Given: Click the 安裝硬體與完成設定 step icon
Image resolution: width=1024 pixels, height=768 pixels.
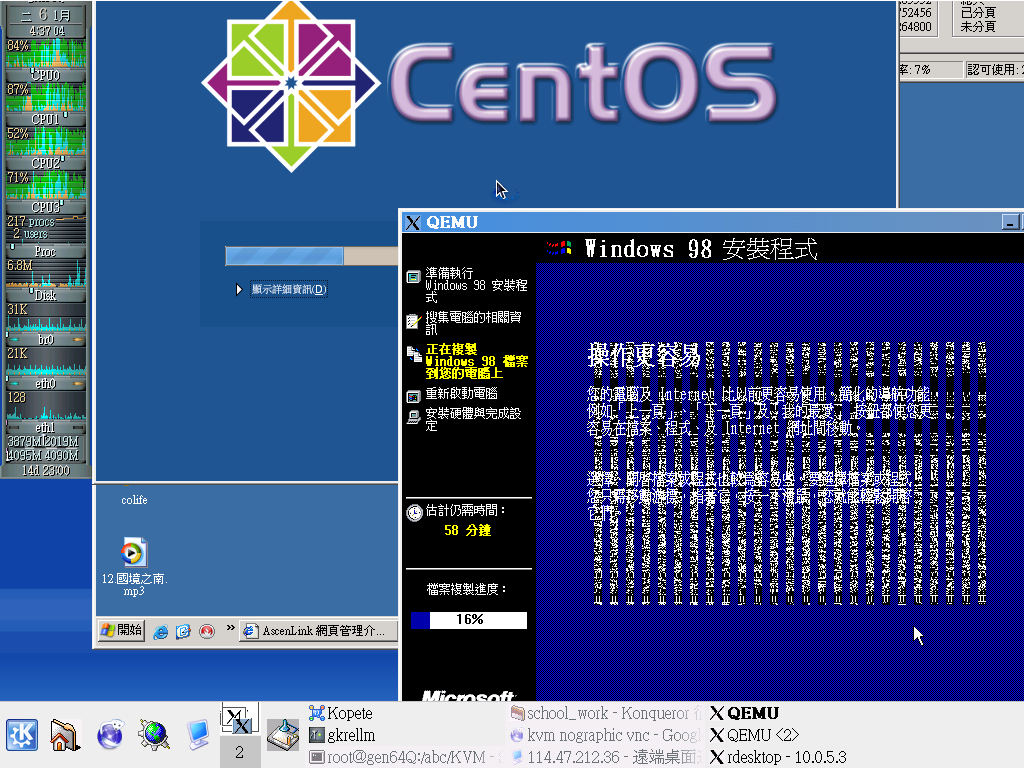Looking at the screenshot, I should point(413,417).
